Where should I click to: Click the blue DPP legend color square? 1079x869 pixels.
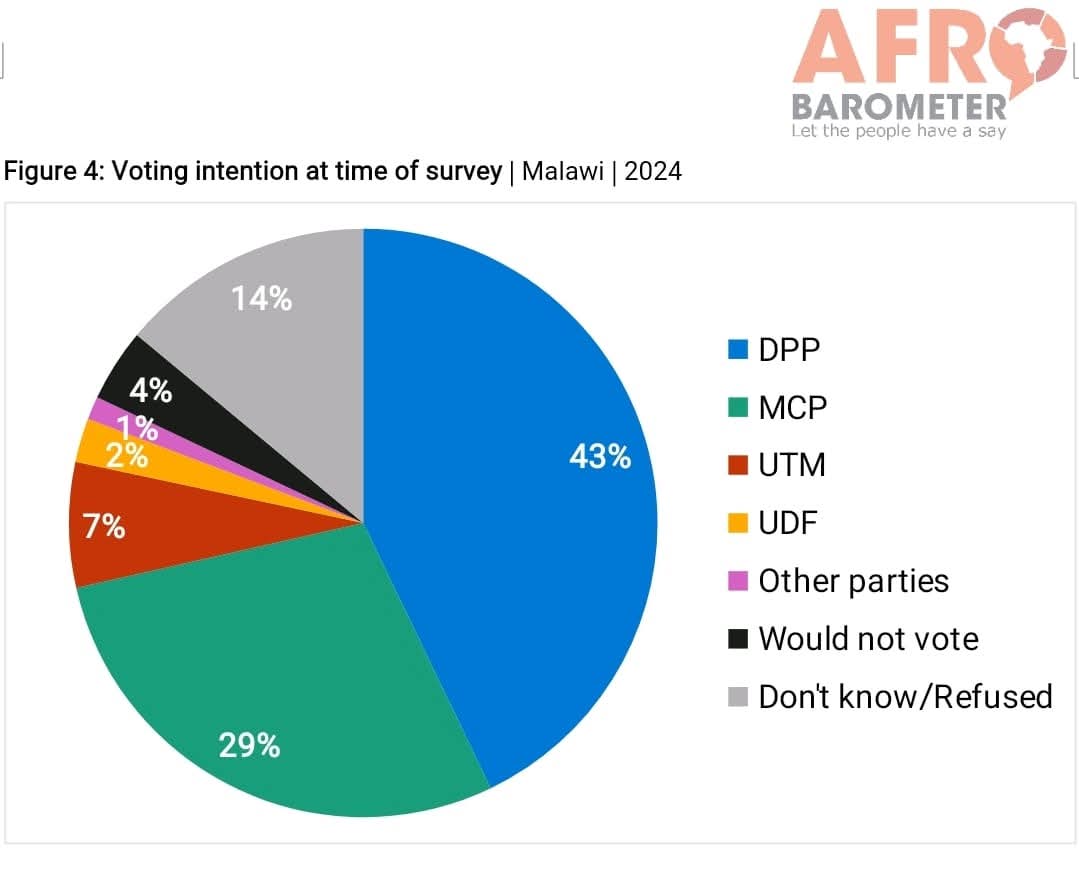coord(738,350)
